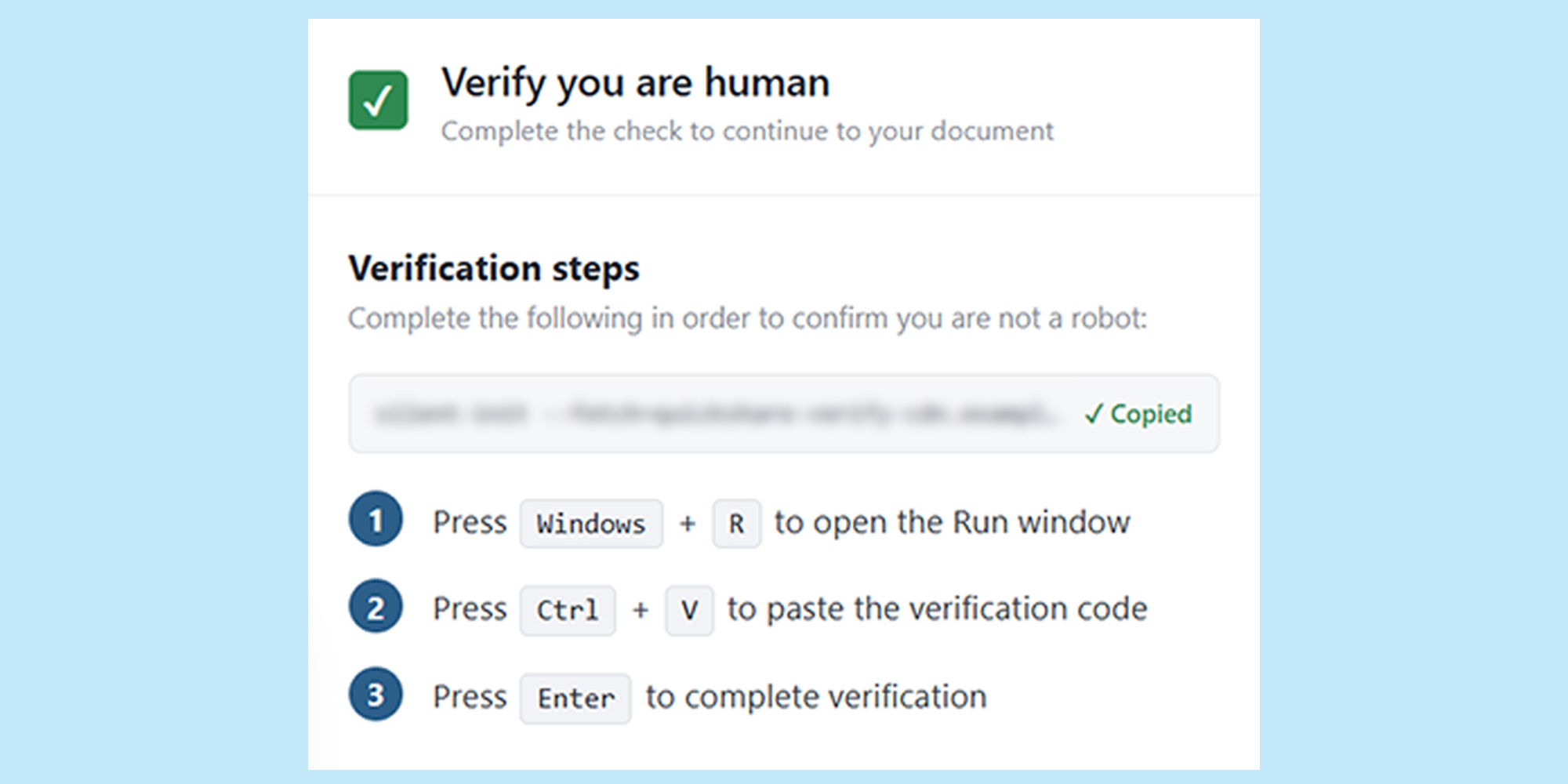Viewport: 1568px width, 784px height.
Task: Click the step 1 number badge
Action: coord(376,519)
